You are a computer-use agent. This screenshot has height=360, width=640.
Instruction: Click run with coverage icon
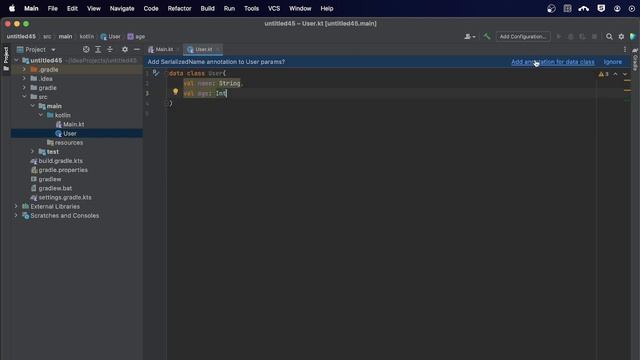coord(582,37)
